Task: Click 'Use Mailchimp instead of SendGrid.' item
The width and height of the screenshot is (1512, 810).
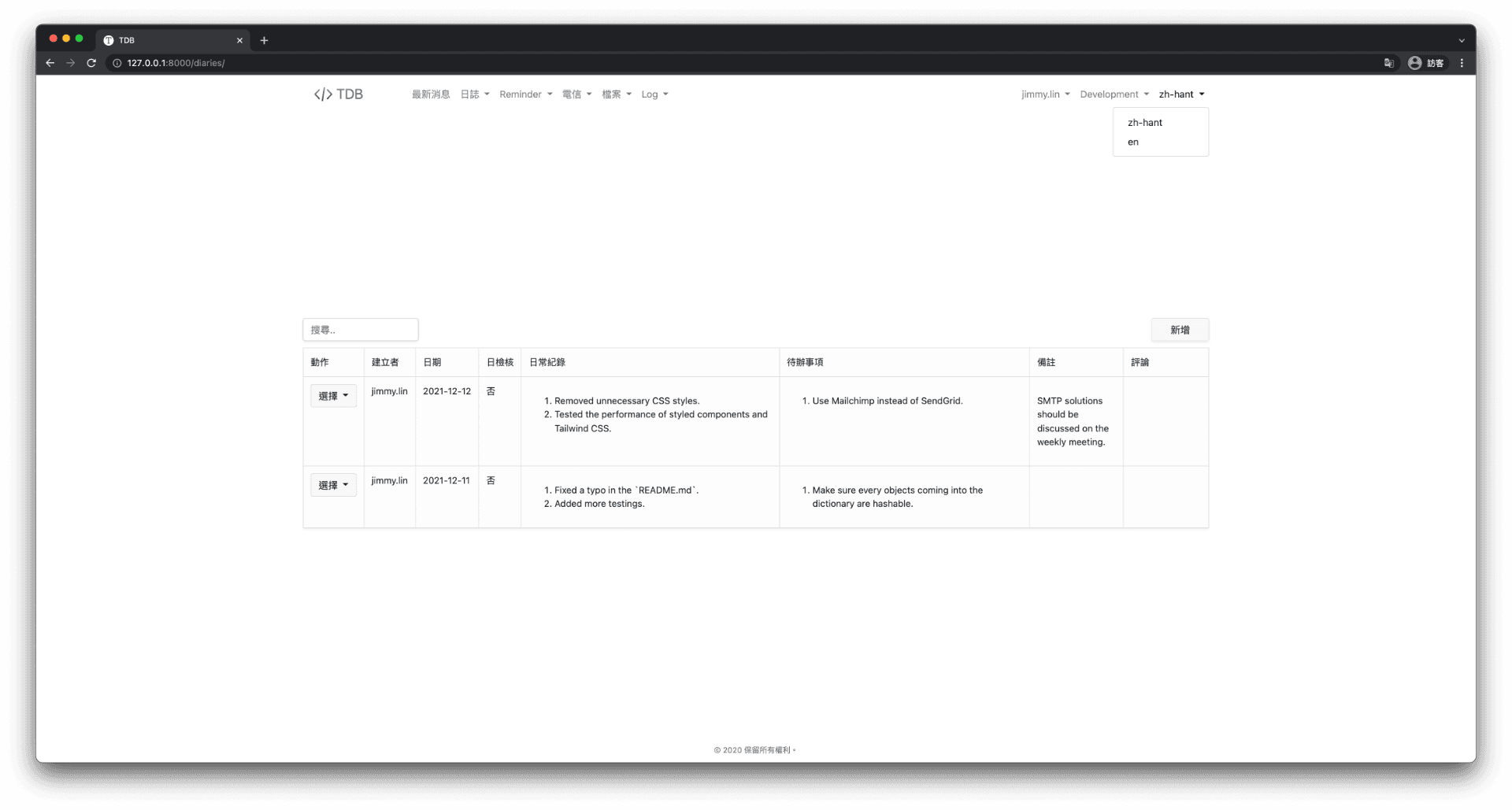Action: coord(888,401)
